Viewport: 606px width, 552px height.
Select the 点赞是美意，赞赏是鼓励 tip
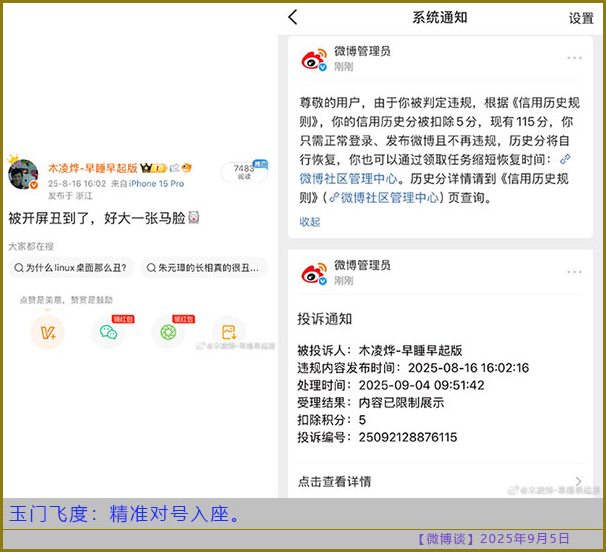tap(66, 300)
